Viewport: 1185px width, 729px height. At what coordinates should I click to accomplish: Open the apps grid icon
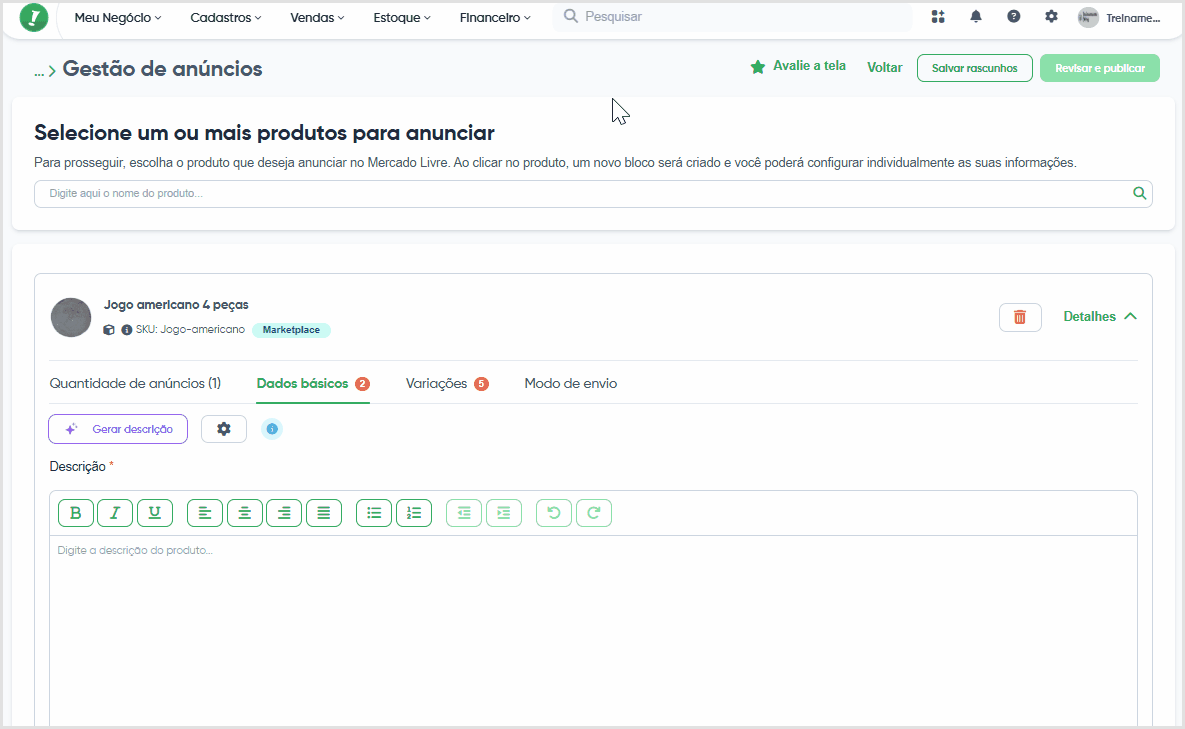pyautogui.click(x=938, y=17)
